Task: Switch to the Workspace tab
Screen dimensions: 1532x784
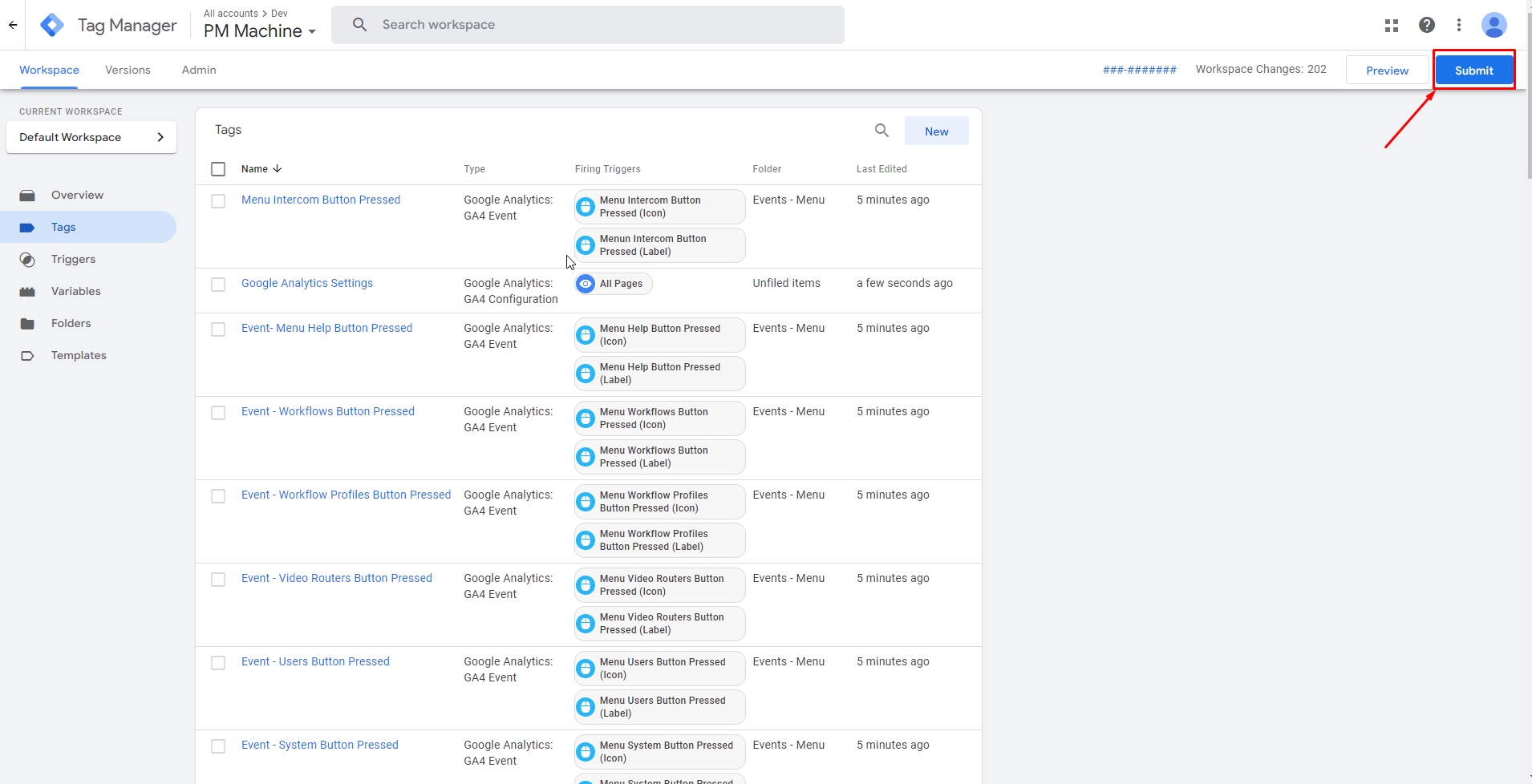Action: pyautogui.click(x=49, y=71)
